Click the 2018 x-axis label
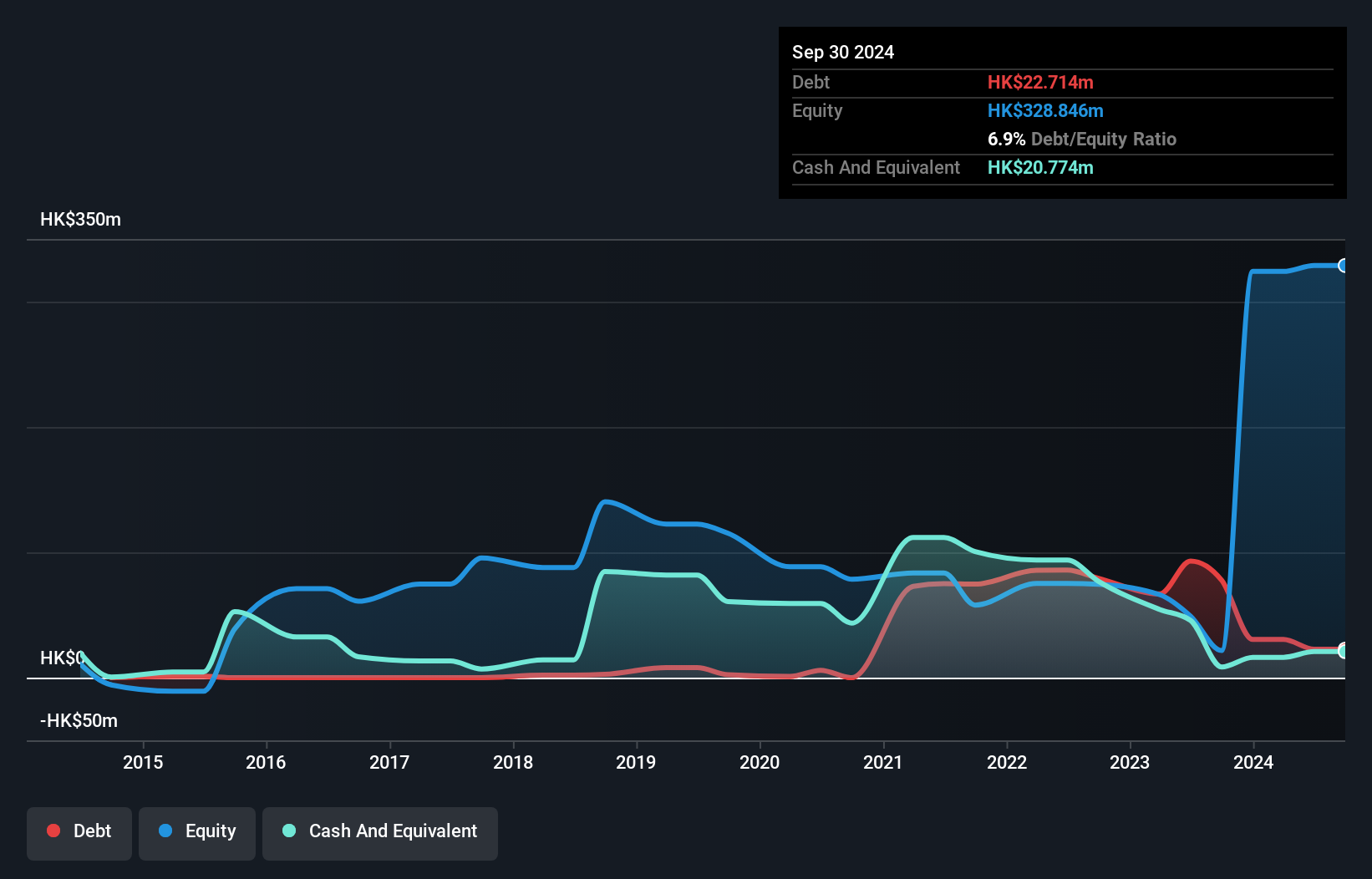This screenshot has width=1372, height=879. pyautogui.click(x=513, y=762)
